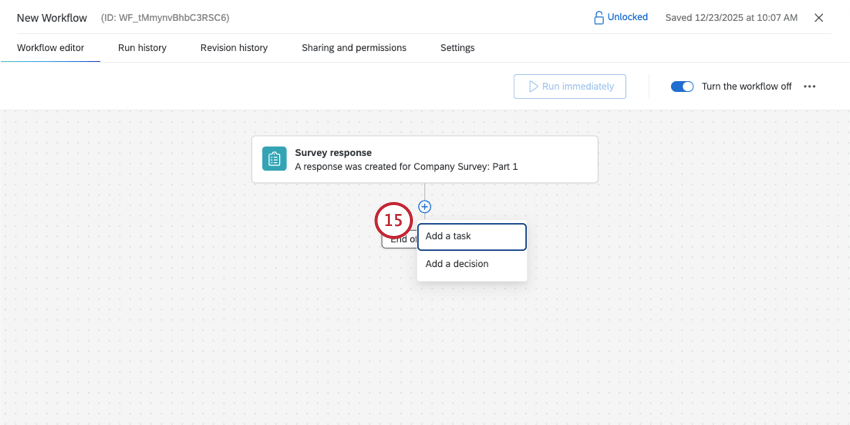850x425 pixels.
Task: Open the Run history tab
Action: [142, 48]
